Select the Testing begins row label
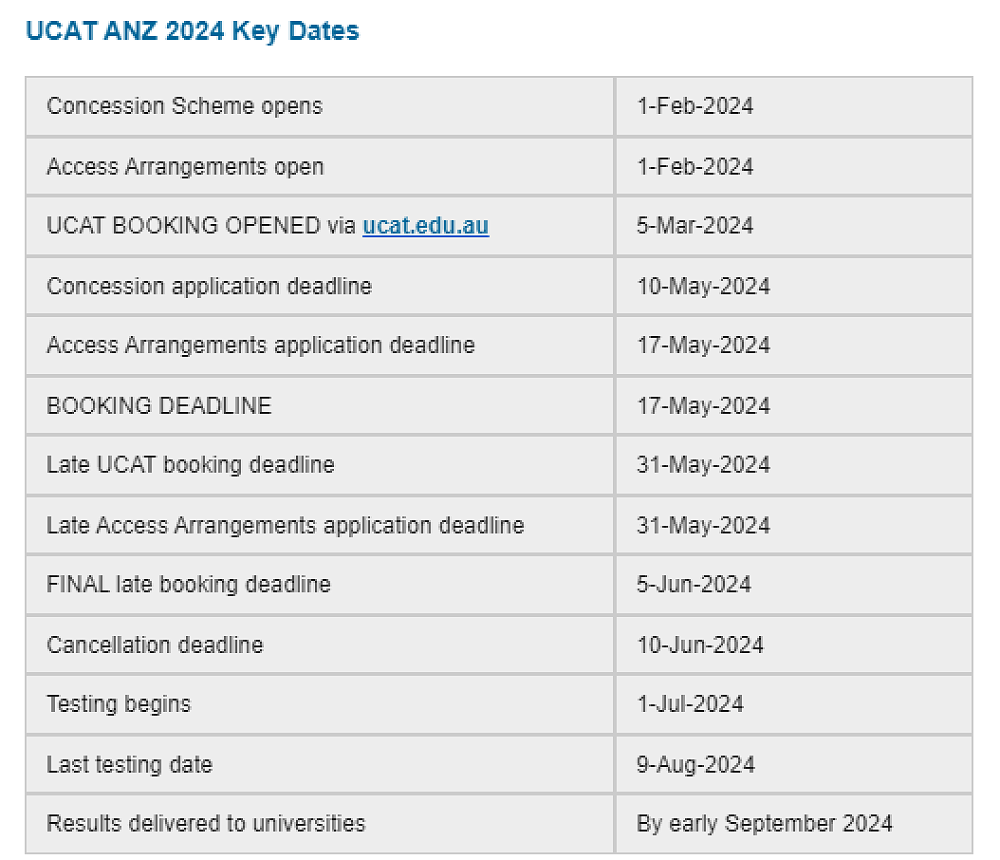 point(118,704)
